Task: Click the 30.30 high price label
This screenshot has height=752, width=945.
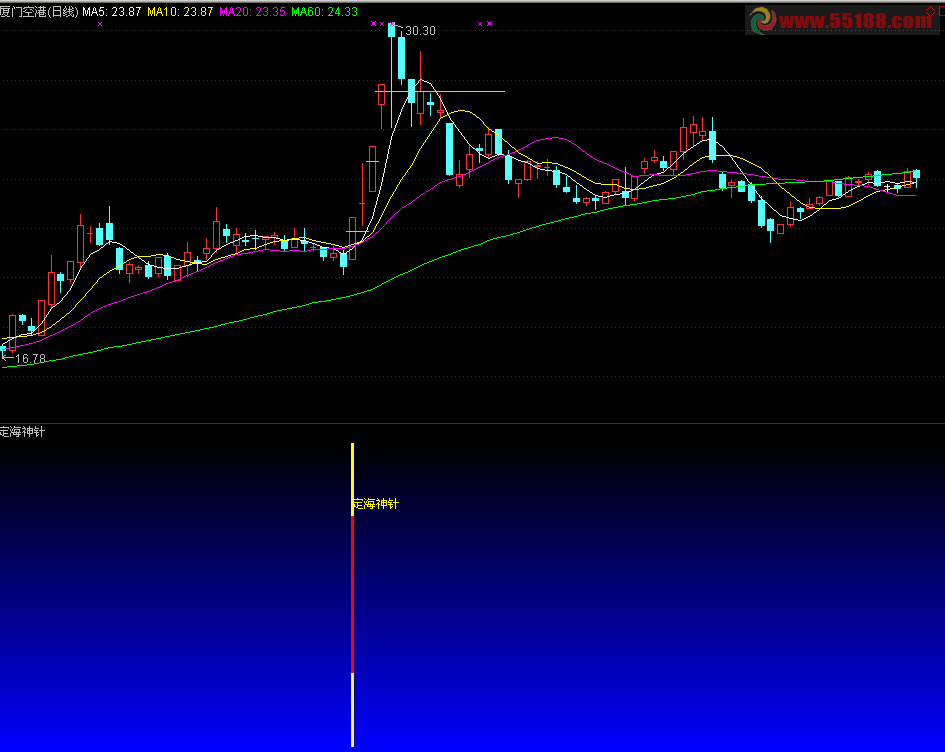Action: pyautogui.click(x=420, y=31)
